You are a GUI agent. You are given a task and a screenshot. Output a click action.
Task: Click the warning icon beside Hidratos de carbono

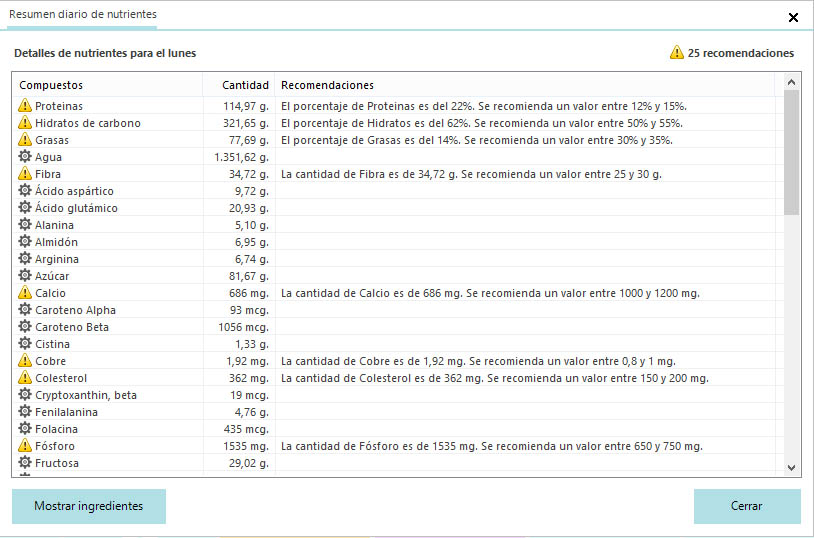click(x=25, y=123)
